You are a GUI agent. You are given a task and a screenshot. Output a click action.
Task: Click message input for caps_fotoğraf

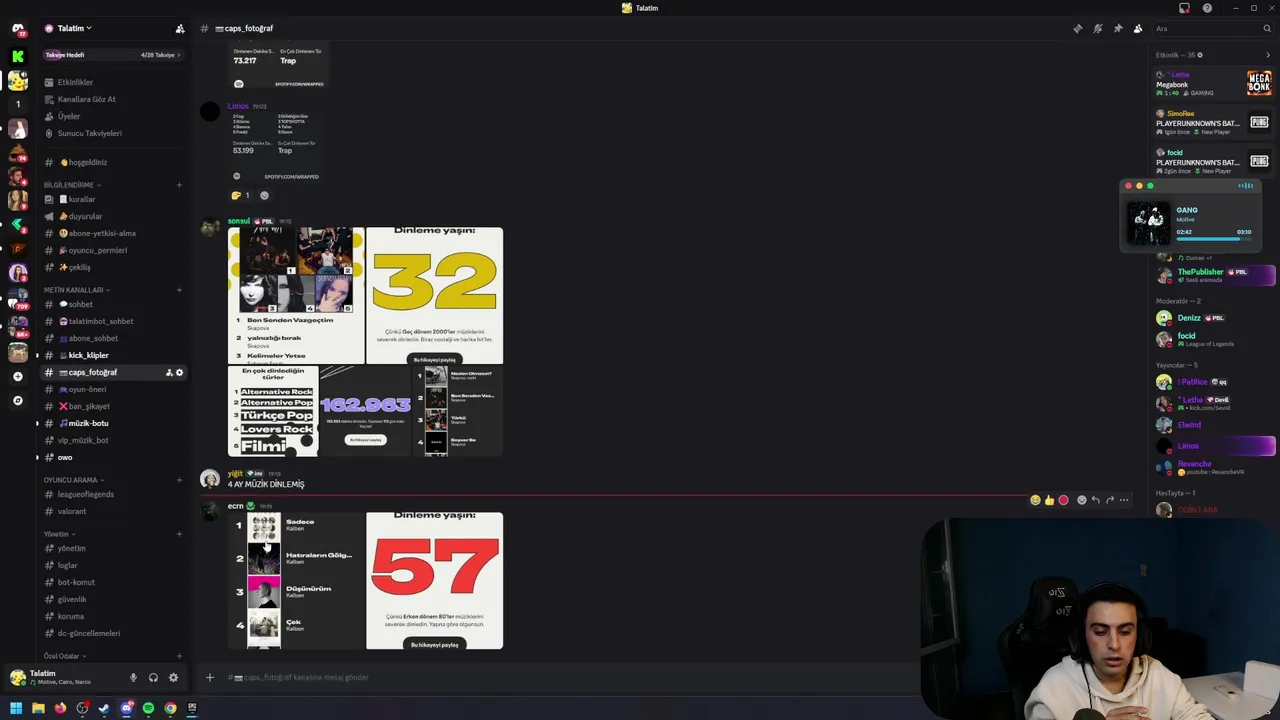(x=570, y=677)
